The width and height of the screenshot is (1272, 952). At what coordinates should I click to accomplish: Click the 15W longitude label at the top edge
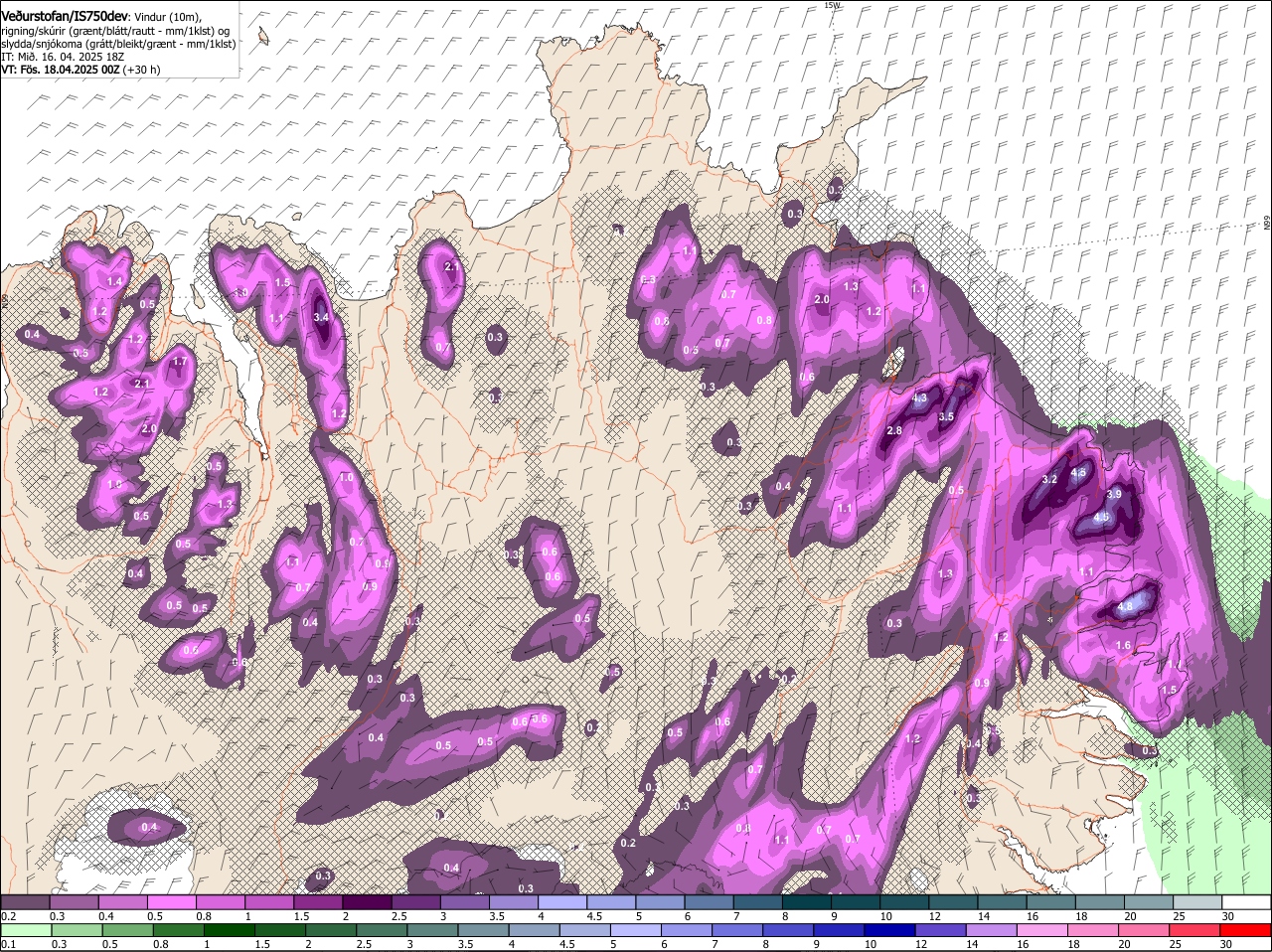(x=832, y=5)
